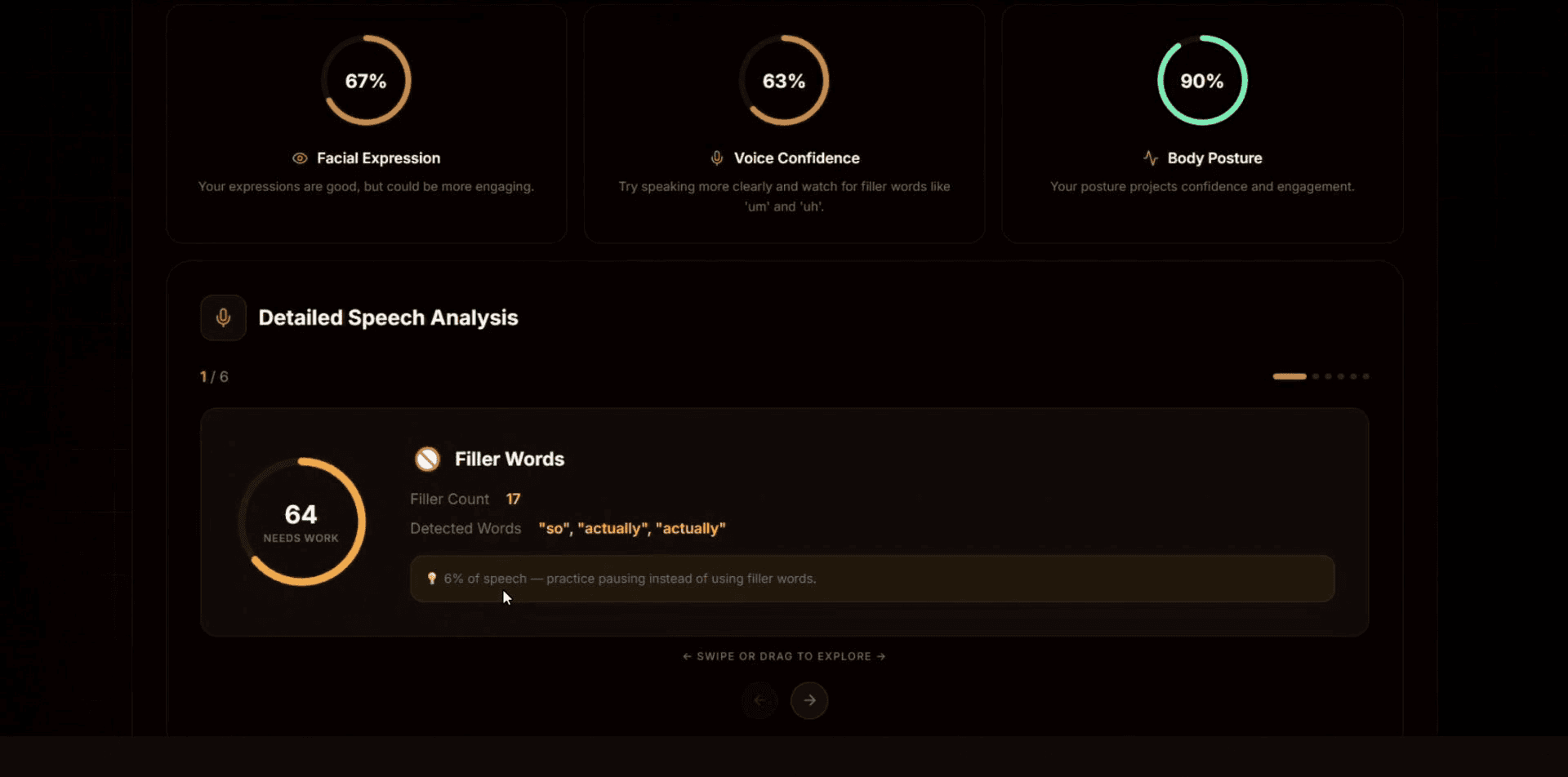Click the pulse icon beside Body Posture
The image size is (1568, 777).
click(1151, 158)
